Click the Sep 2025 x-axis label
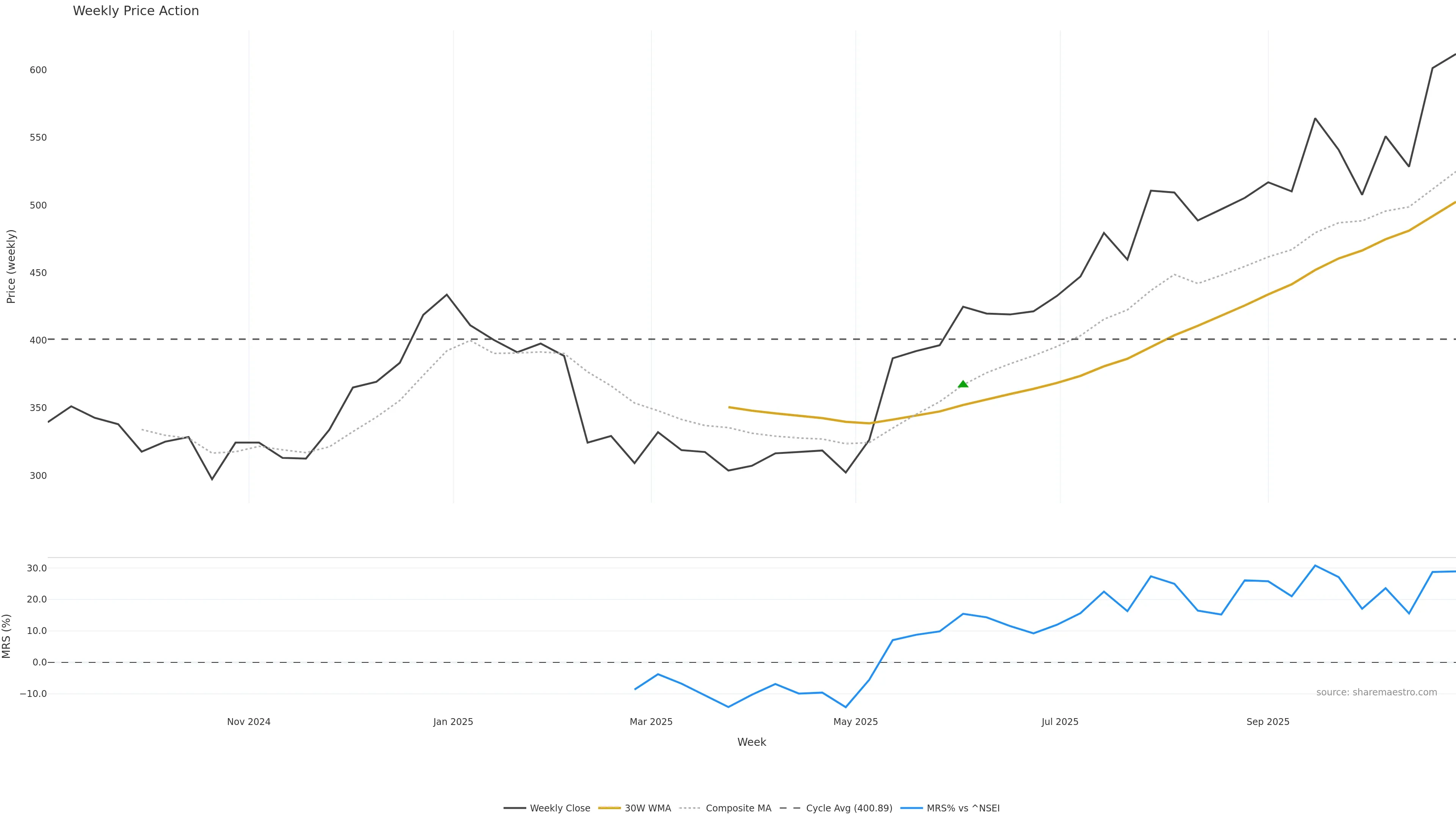Viewport: 1456px width, 819px height. point(1268,722)
